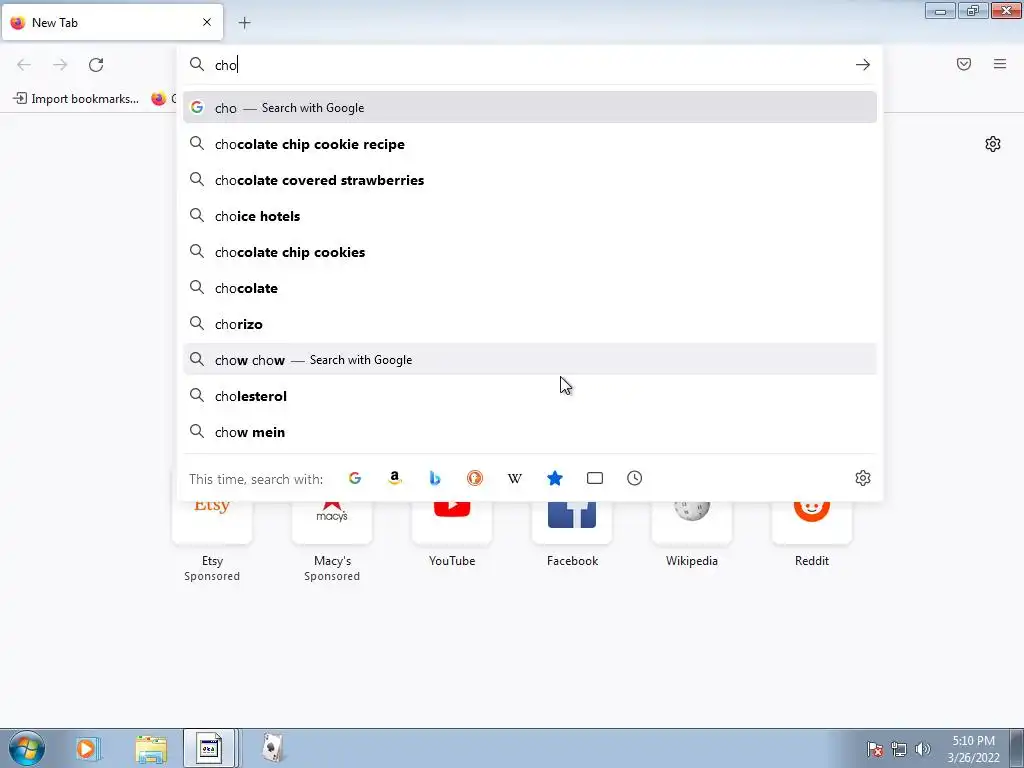Open the volume speaker tray icon
This screenshot has height=768, width=1024.
tap(922, 749)
